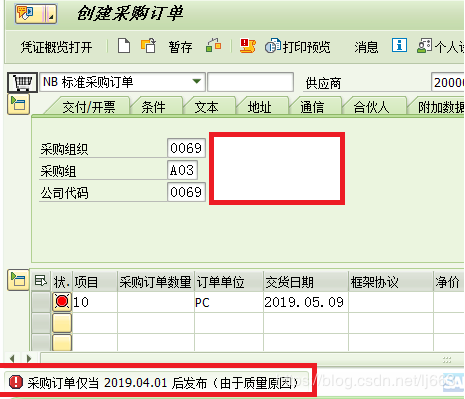Create a new blank purchase order document
Image resolution: width=465 pixels, height=399 pixels.
[x=124, y=46]
